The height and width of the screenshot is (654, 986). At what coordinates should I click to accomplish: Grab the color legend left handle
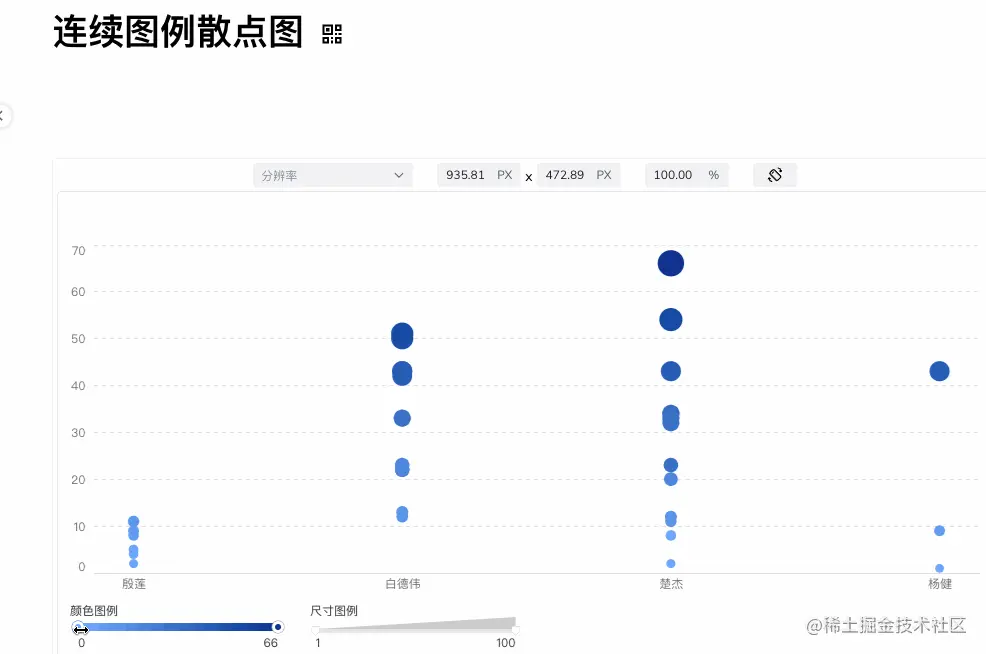tap(78, 627)
